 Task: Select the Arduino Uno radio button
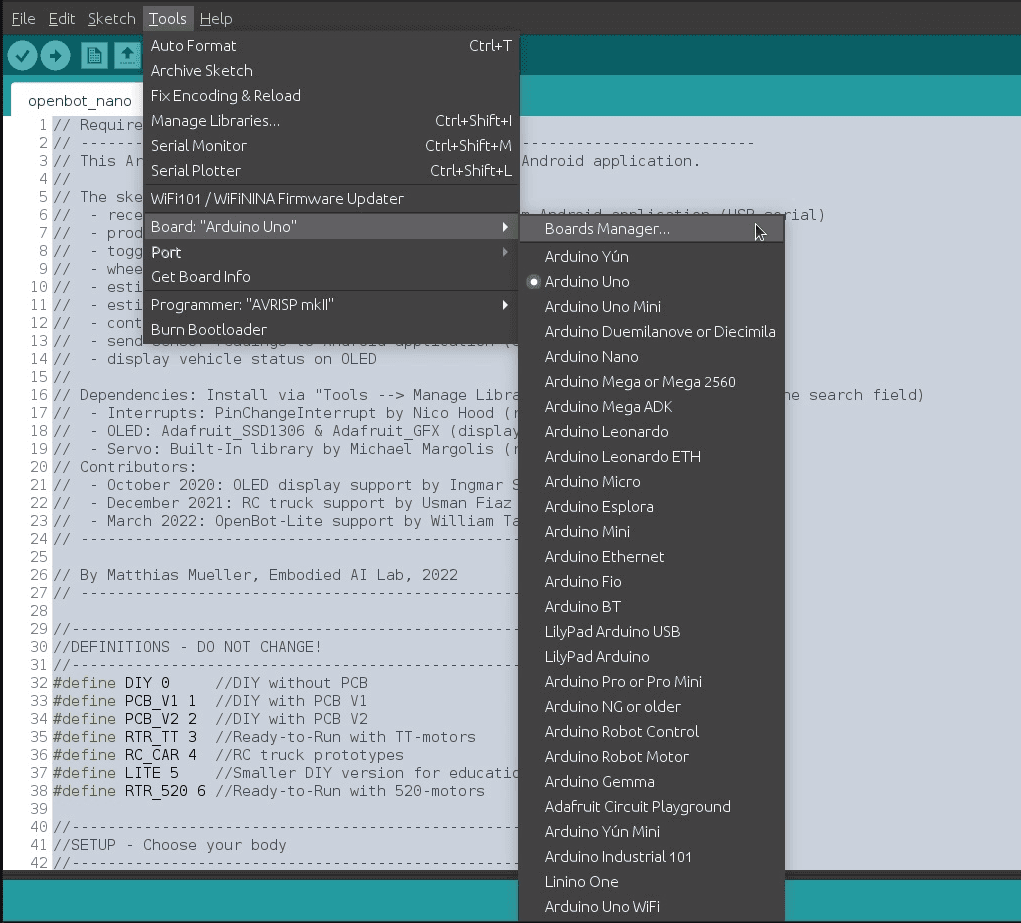tap(534, 282)
